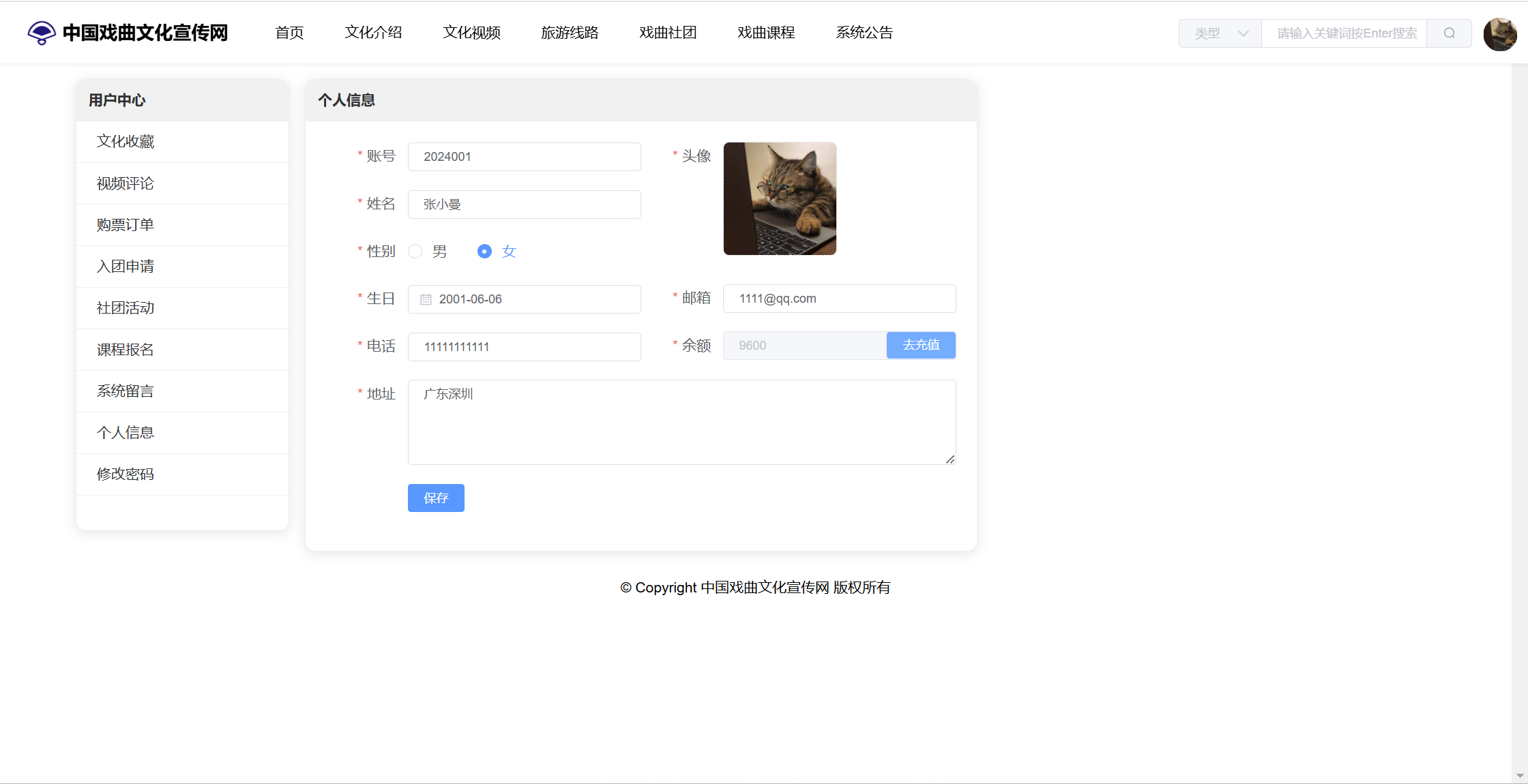Click the 保存 save button
This screenshot has height=784, width=1528.
[436, 498]
